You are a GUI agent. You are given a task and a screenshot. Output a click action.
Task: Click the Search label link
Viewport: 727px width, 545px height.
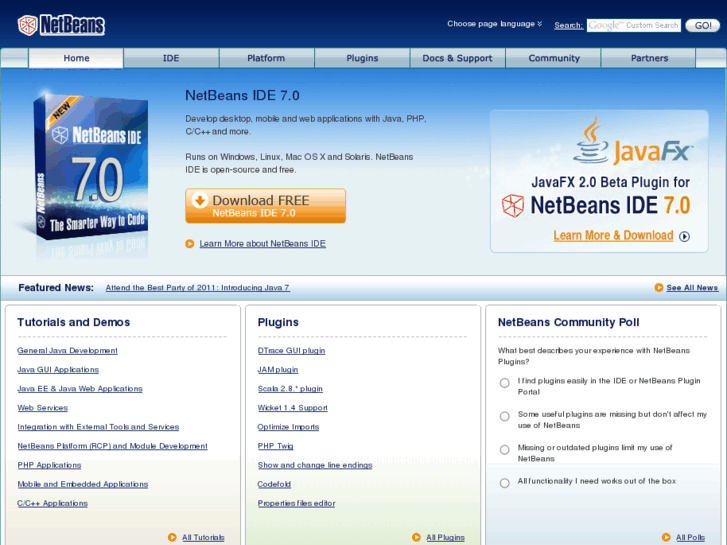point(568,26)
